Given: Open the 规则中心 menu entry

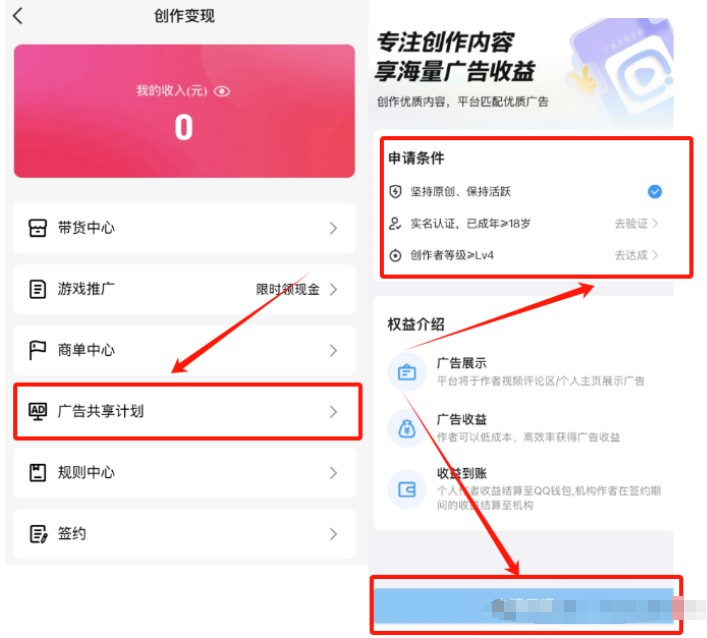Looking at the screenshot, I should point(185,473).
